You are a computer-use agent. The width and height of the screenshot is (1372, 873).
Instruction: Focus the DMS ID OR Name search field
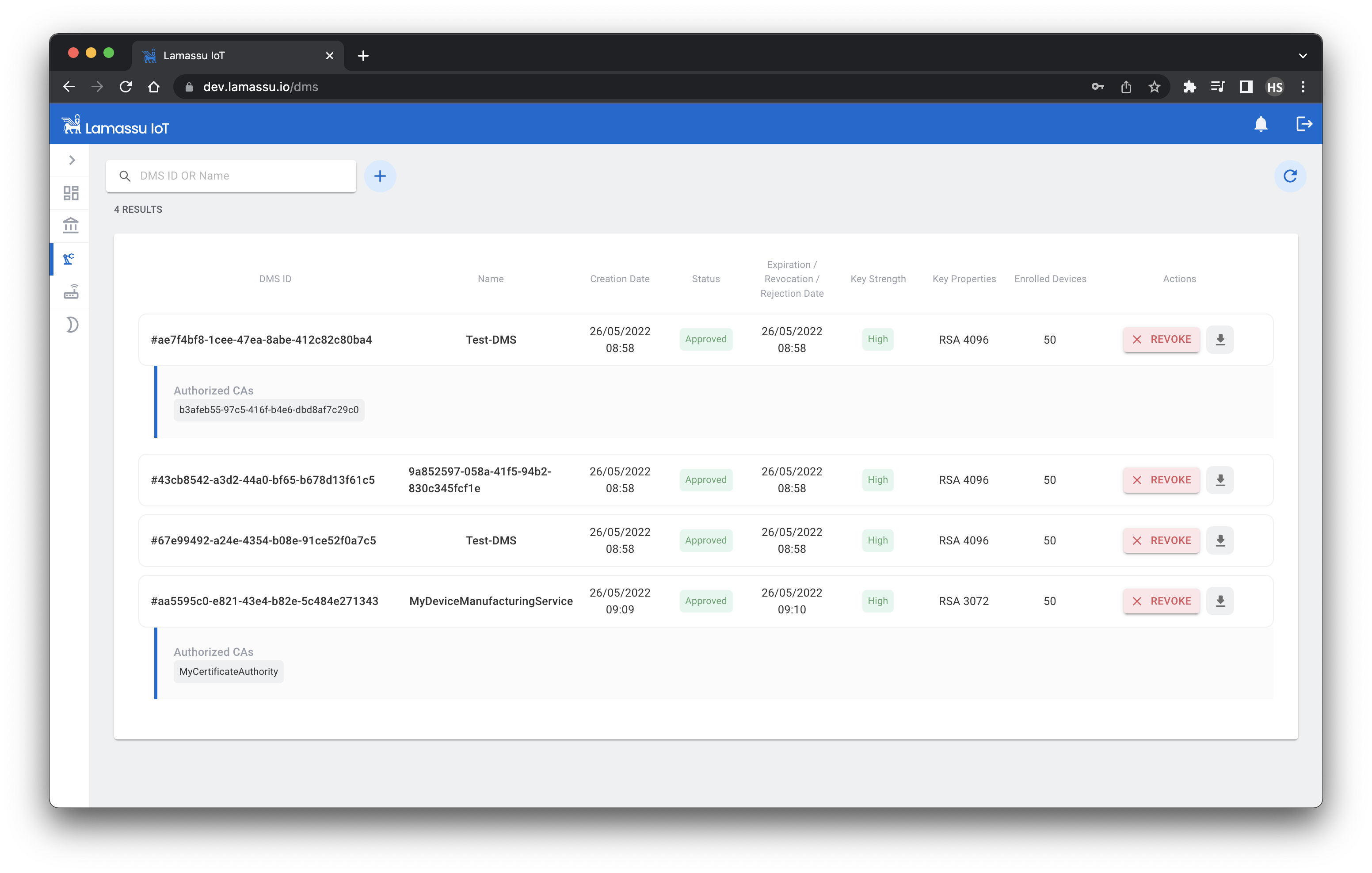click(x=231, y=176)
